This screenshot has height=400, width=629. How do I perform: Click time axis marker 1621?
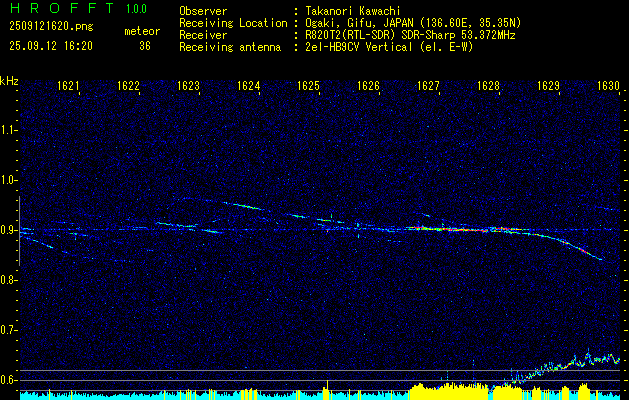tap(68, 86)
